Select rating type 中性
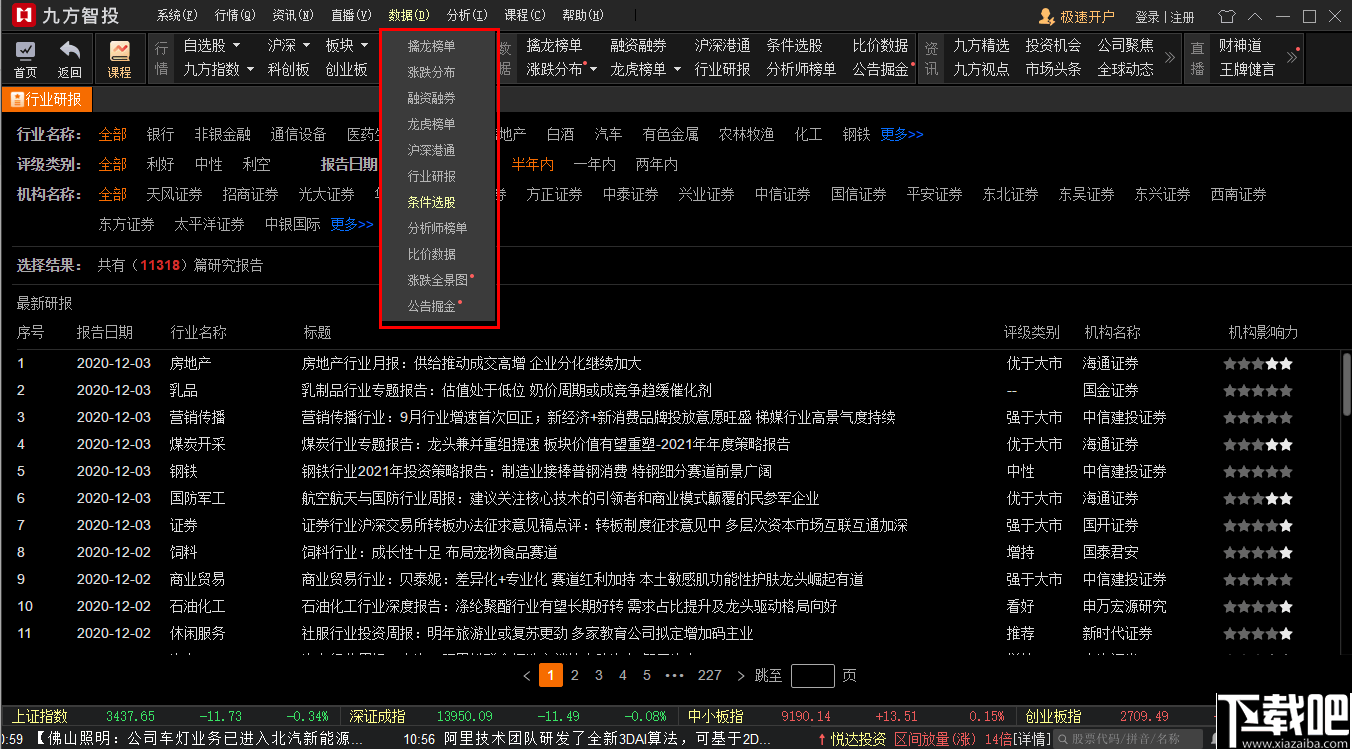The height and width of the screenshot is (749, 1352). [x=208, y=164]
